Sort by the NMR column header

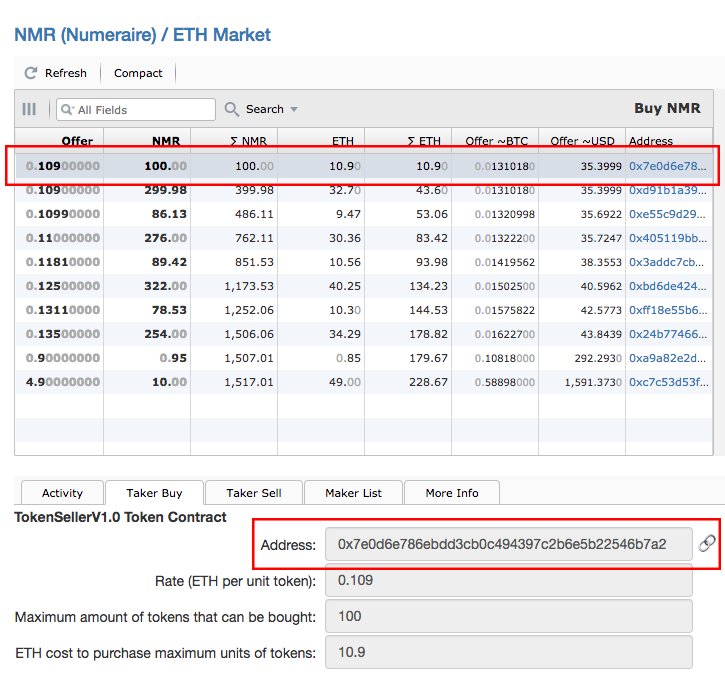[x=147, y=141]
